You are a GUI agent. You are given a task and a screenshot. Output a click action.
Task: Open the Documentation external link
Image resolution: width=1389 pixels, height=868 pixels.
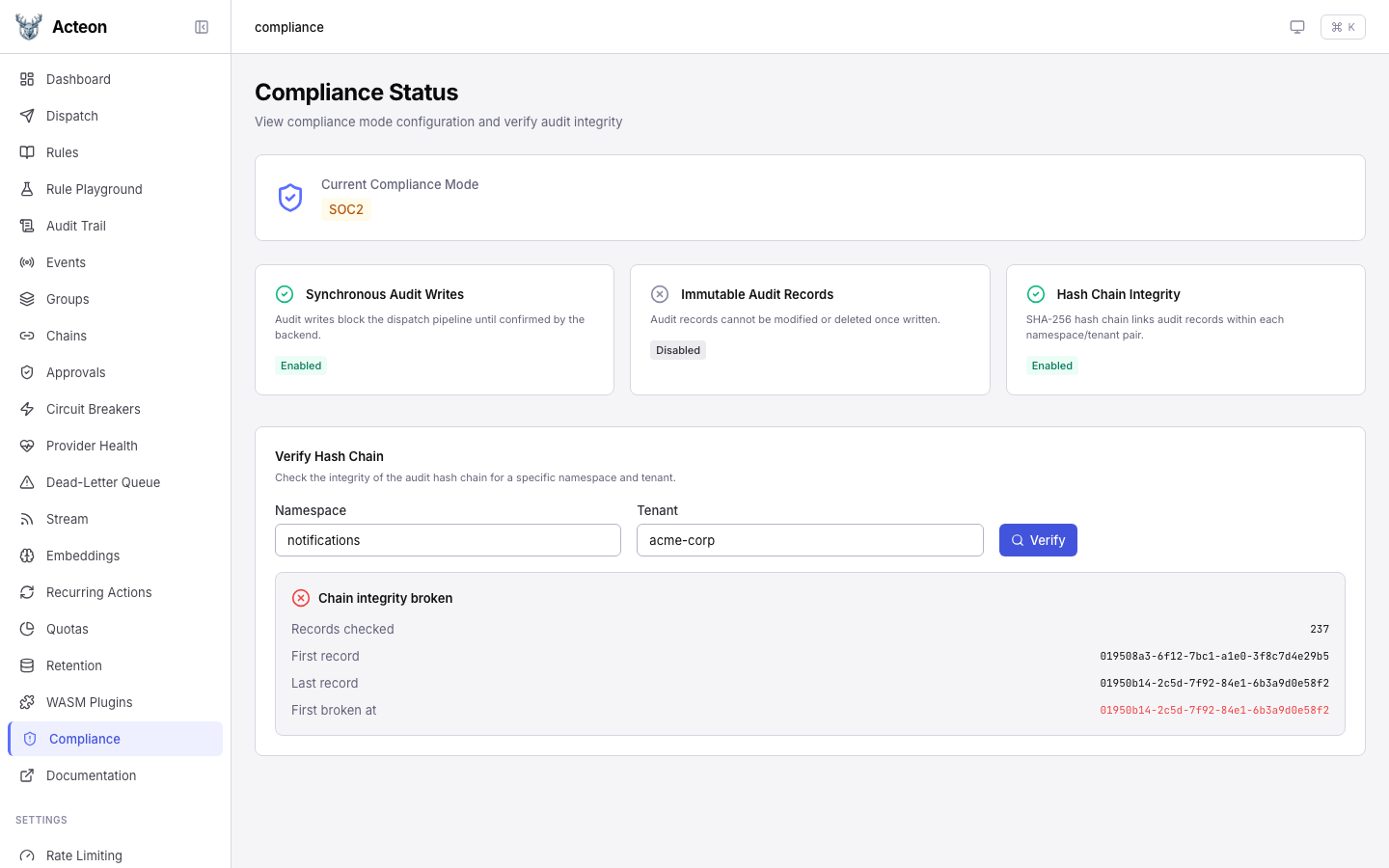pyautogui.click(x=91, y=775)
